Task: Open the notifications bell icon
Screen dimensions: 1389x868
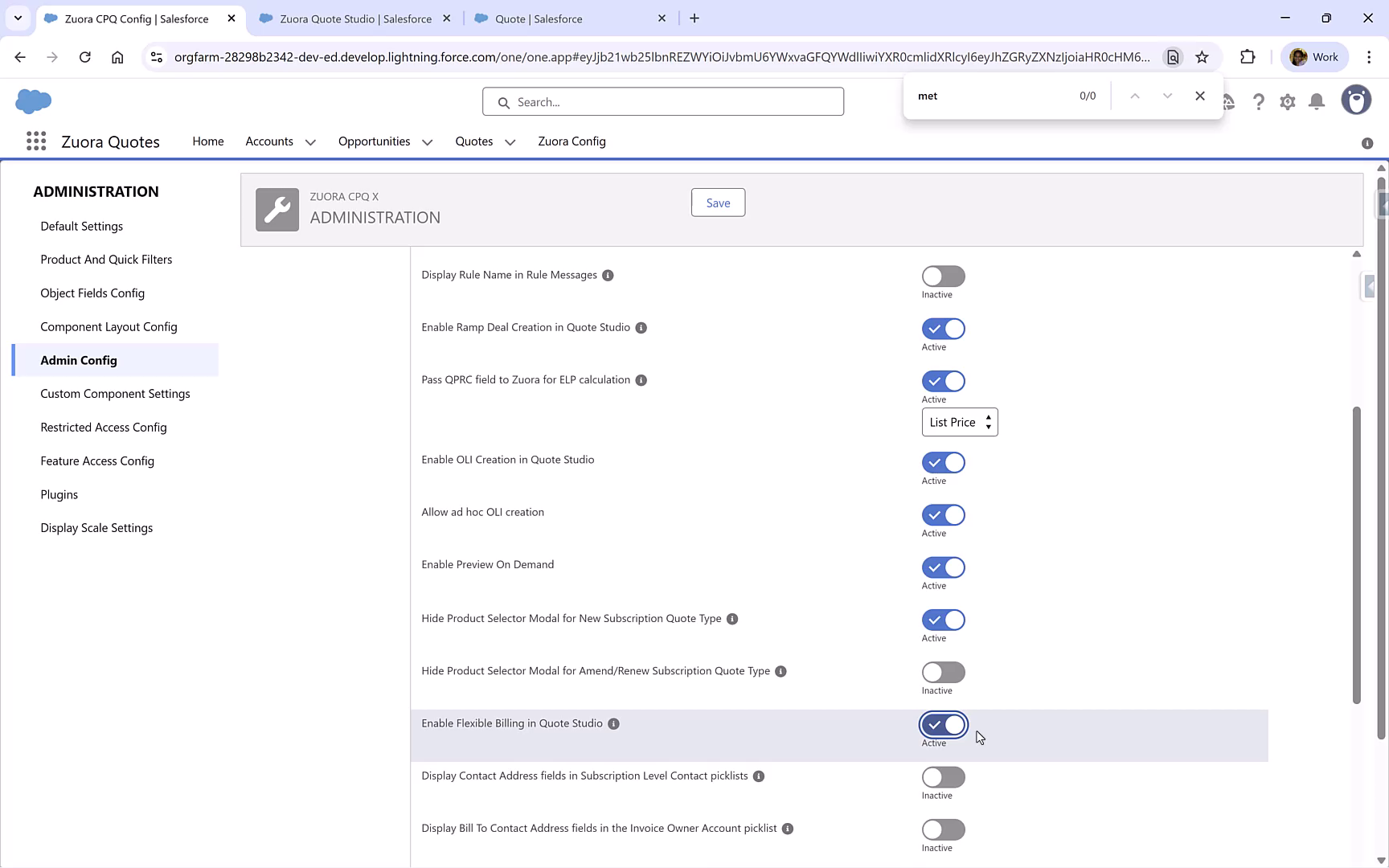Action: pos(1316,101)
